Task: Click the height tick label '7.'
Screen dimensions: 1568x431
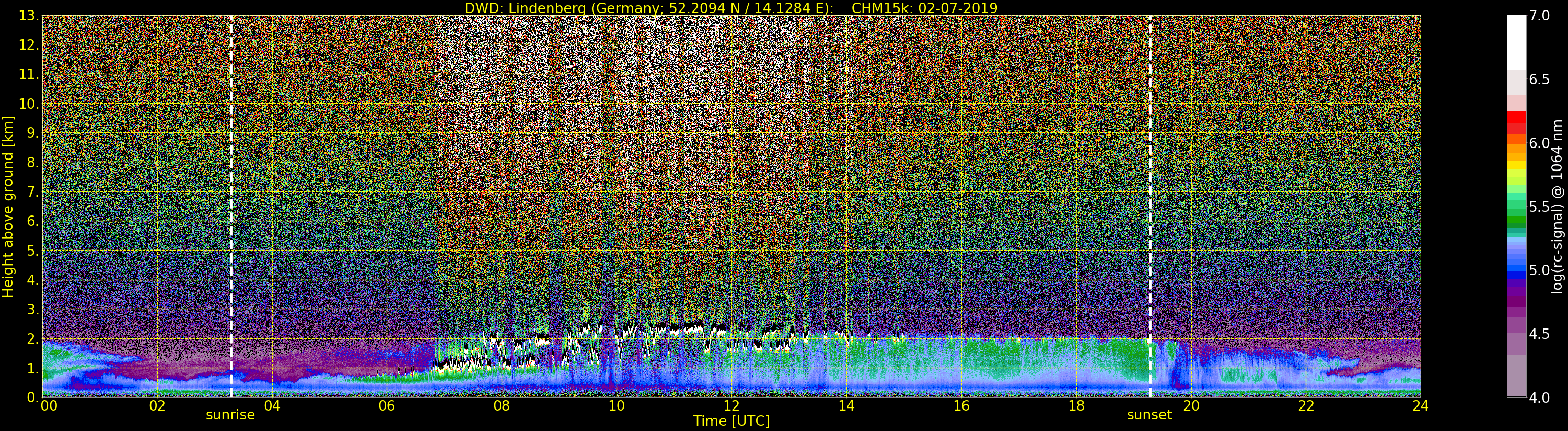Action: pyautogui.click(x=33, y=192)
